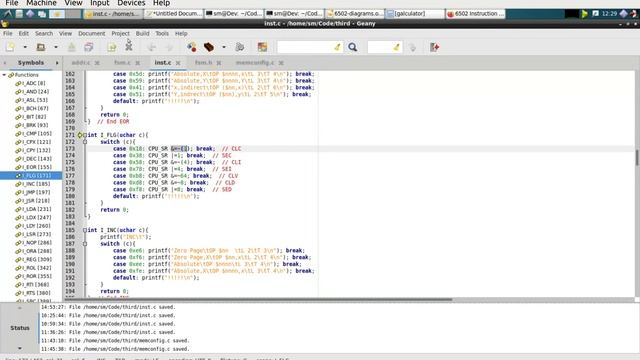Collapse the Functions tree node
This screenshot has width=640, height=360.
pyautogui.click(x=4, y=75)
